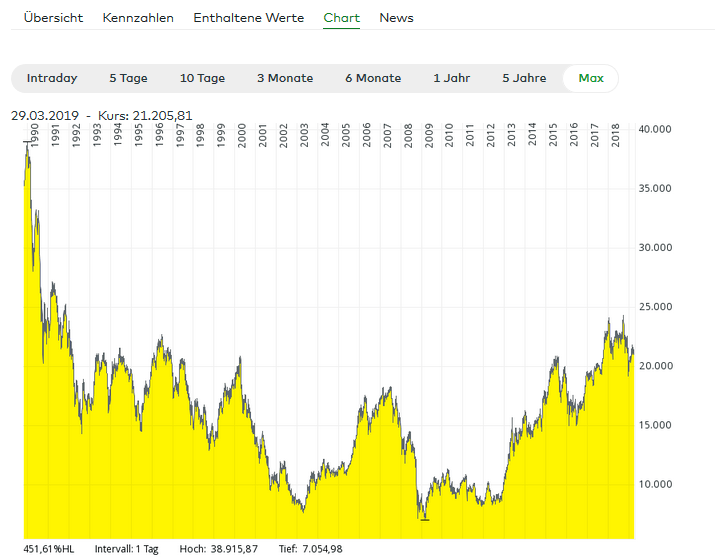715x560 pixels.
Task: Click the 2018 year axis label
Action: pyautogui.click(x=616, y=135)
